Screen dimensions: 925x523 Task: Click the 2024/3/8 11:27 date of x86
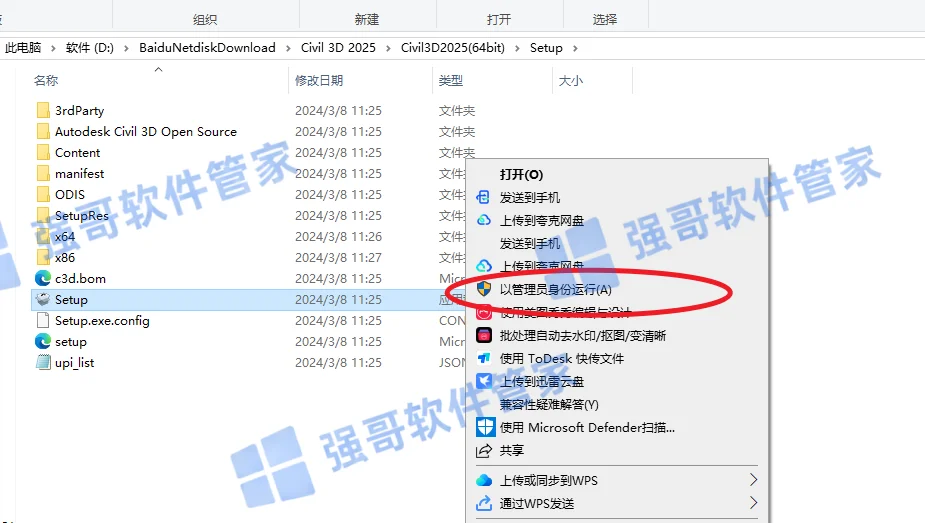pyautogui.click(x=338, y=258)
